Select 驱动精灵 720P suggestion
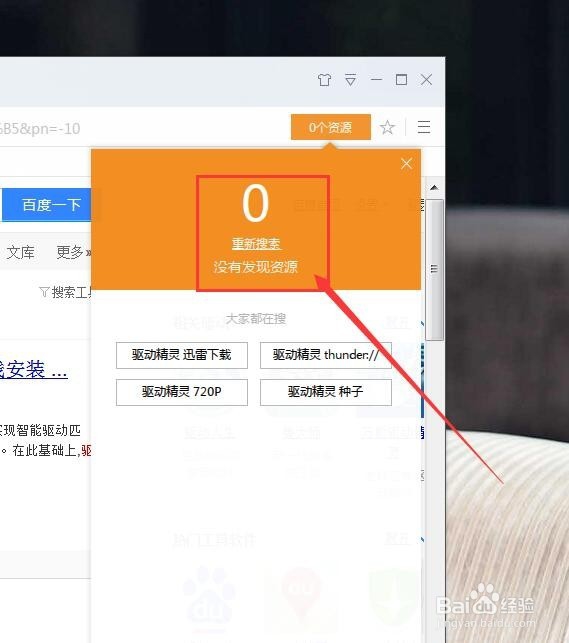This screenshot has width=569, height=643. pyautogui.click(x=182, y=392)
